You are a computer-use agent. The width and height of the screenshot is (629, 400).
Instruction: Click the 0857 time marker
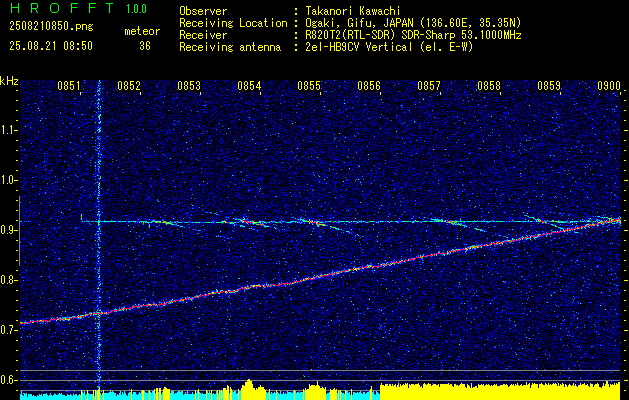(429, 86)
